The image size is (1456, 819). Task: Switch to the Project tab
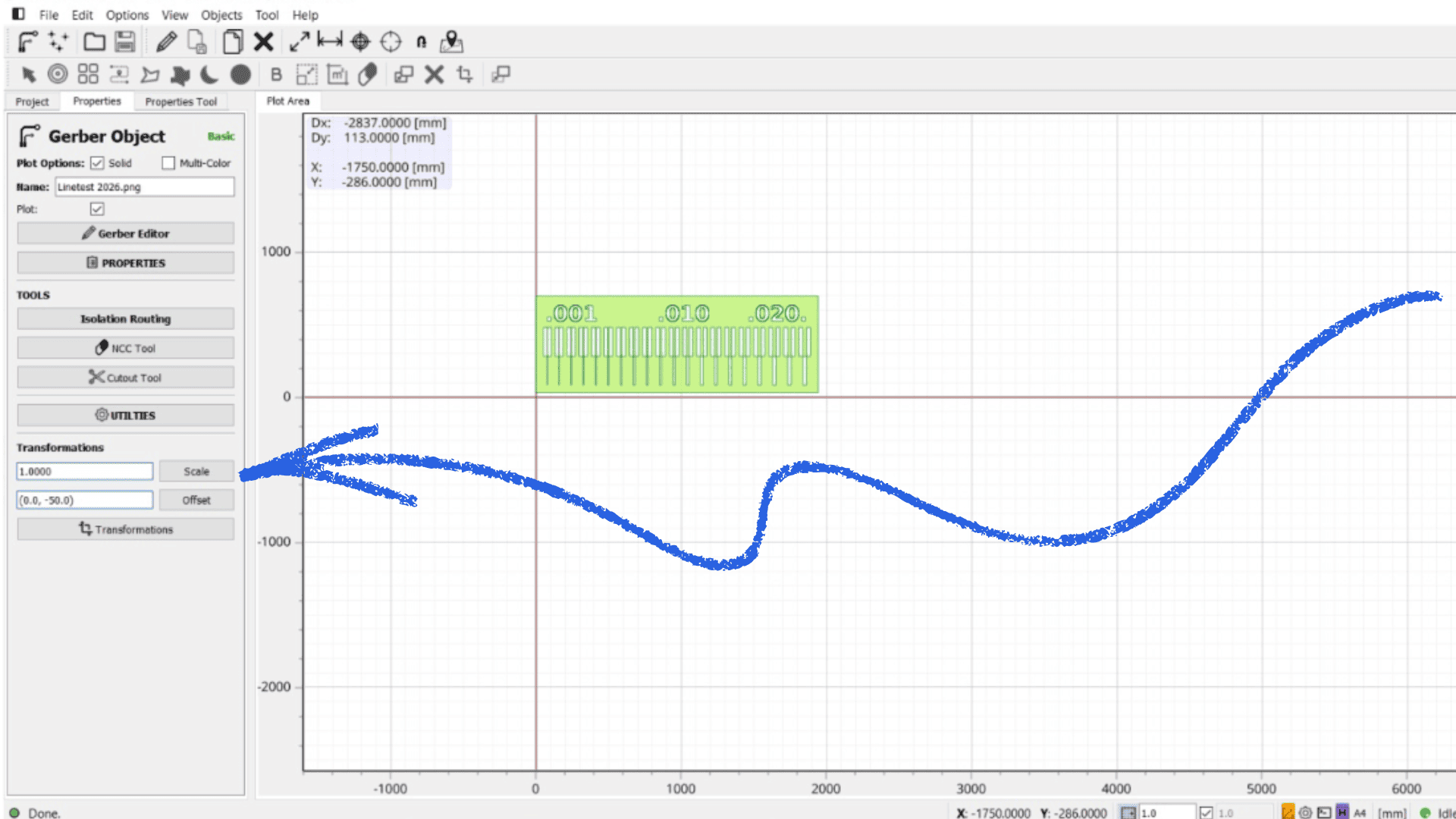coord(32,101)
